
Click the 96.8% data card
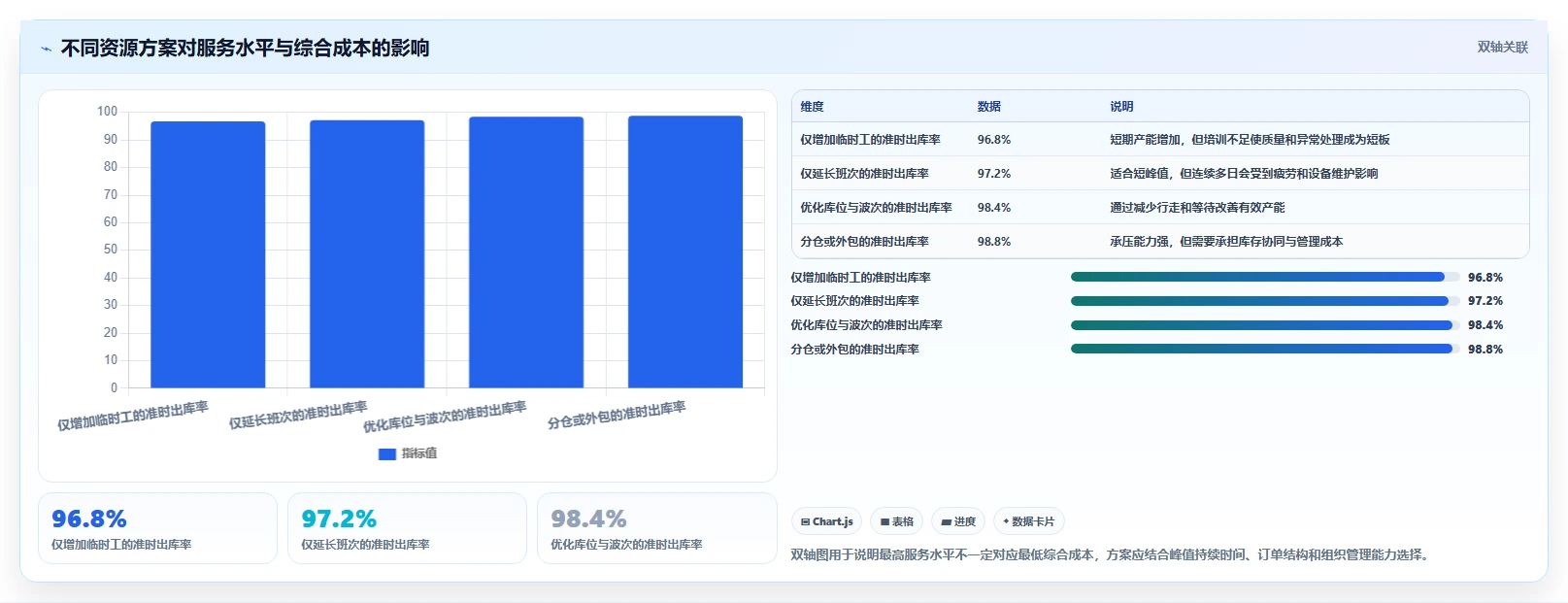[157, 528]
